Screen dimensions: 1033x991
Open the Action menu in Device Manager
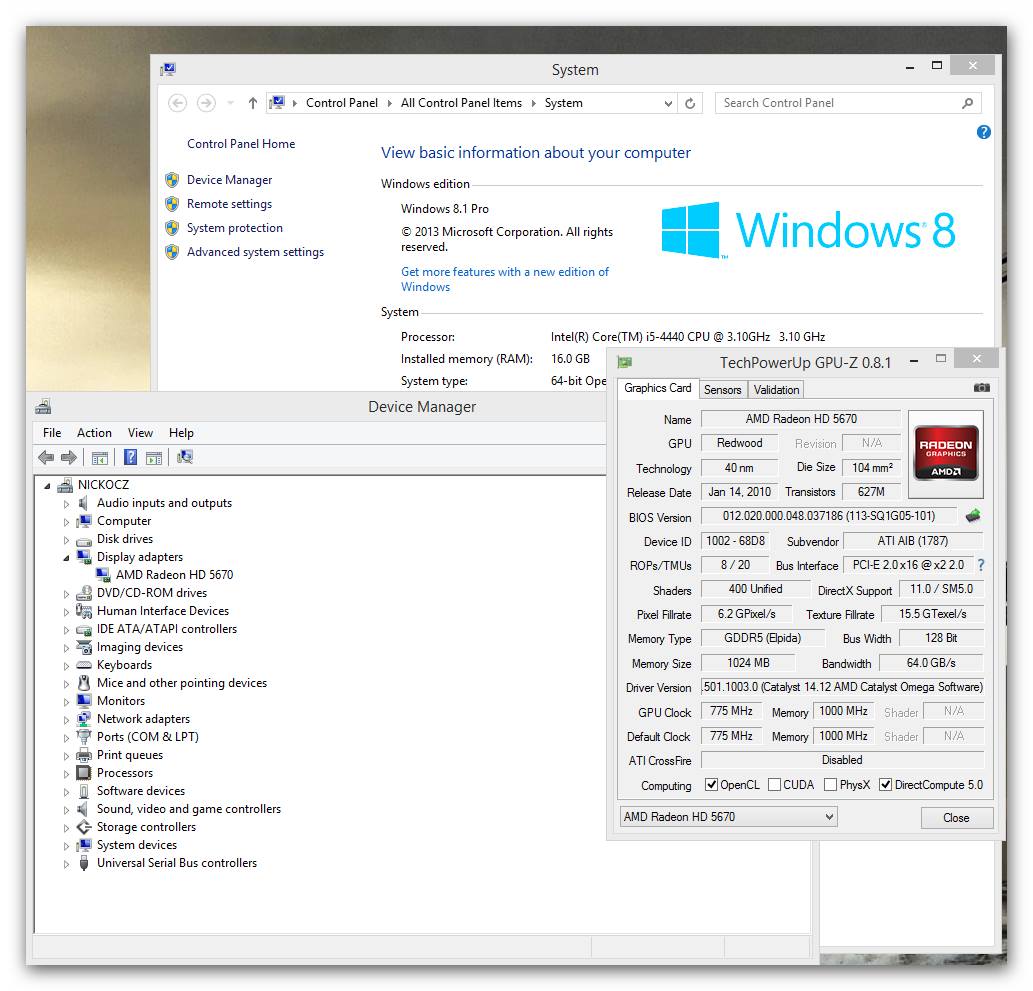tap(94, 433)
